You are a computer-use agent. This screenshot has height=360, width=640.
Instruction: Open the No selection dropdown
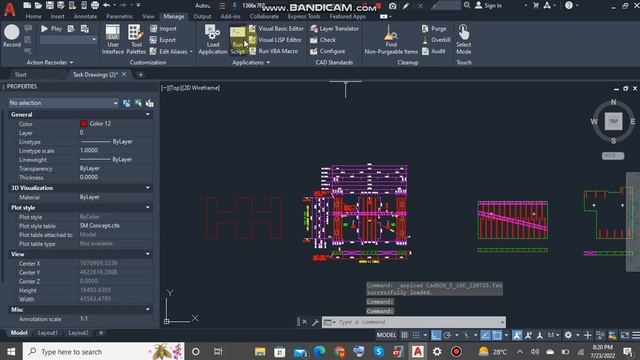pos(64,103)
